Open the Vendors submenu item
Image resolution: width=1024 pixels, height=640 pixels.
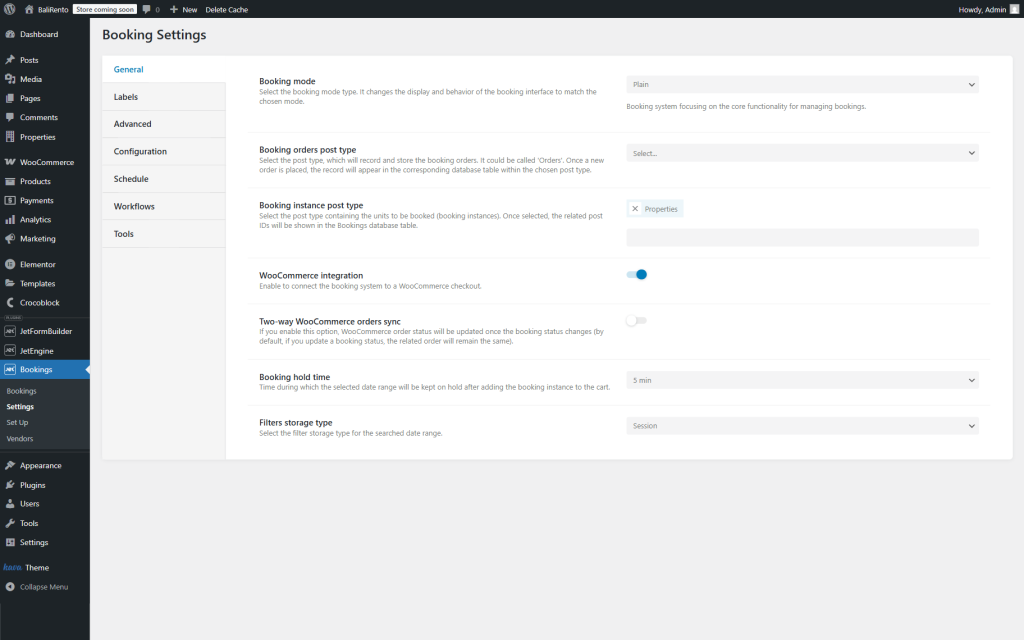(20, 438)
